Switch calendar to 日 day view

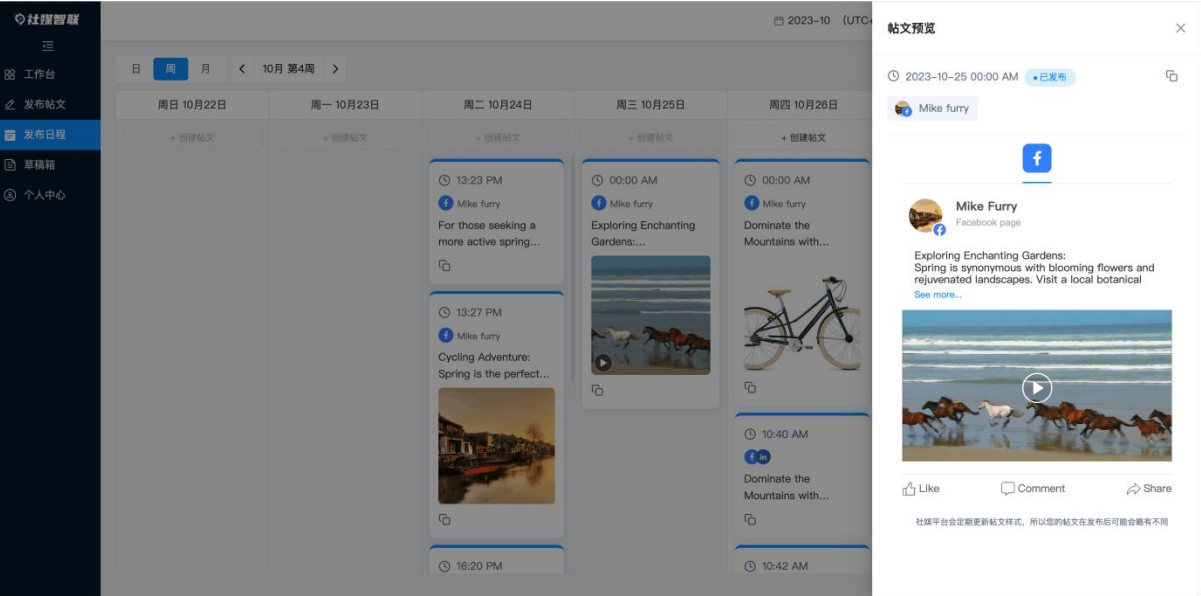tap(135, 69)
